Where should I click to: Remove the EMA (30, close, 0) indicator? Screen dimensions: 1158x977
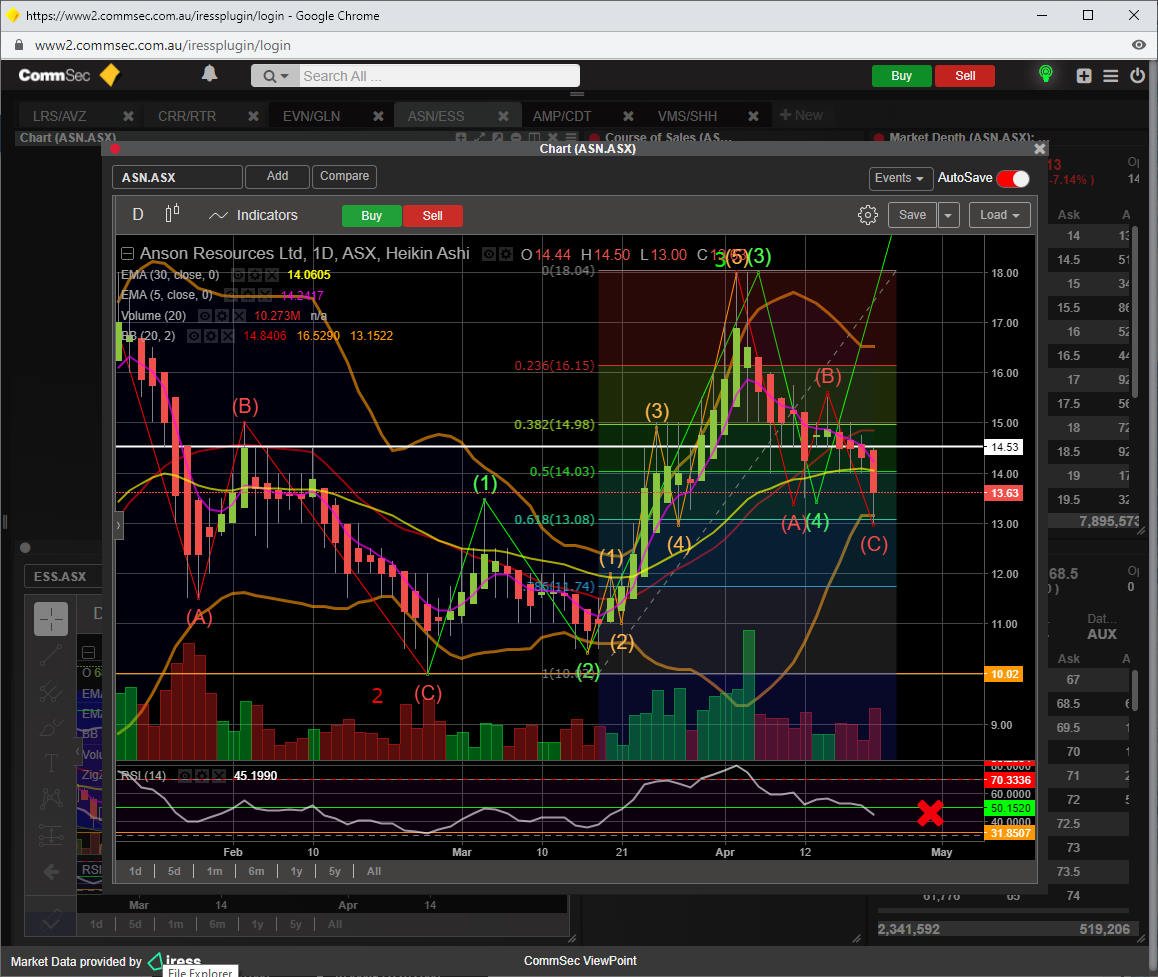pyautogui.click(x=272, y=275)
